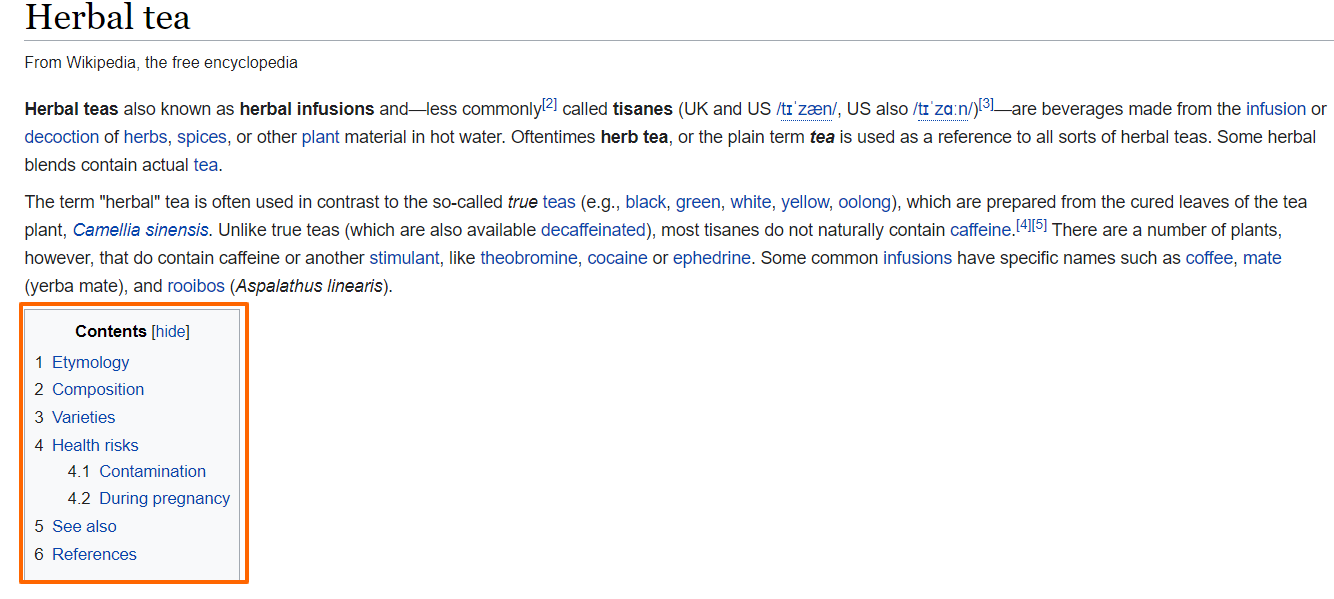Open citation footnote [2]
Viewport: 1334px width, 599px height.
[549, 104]
